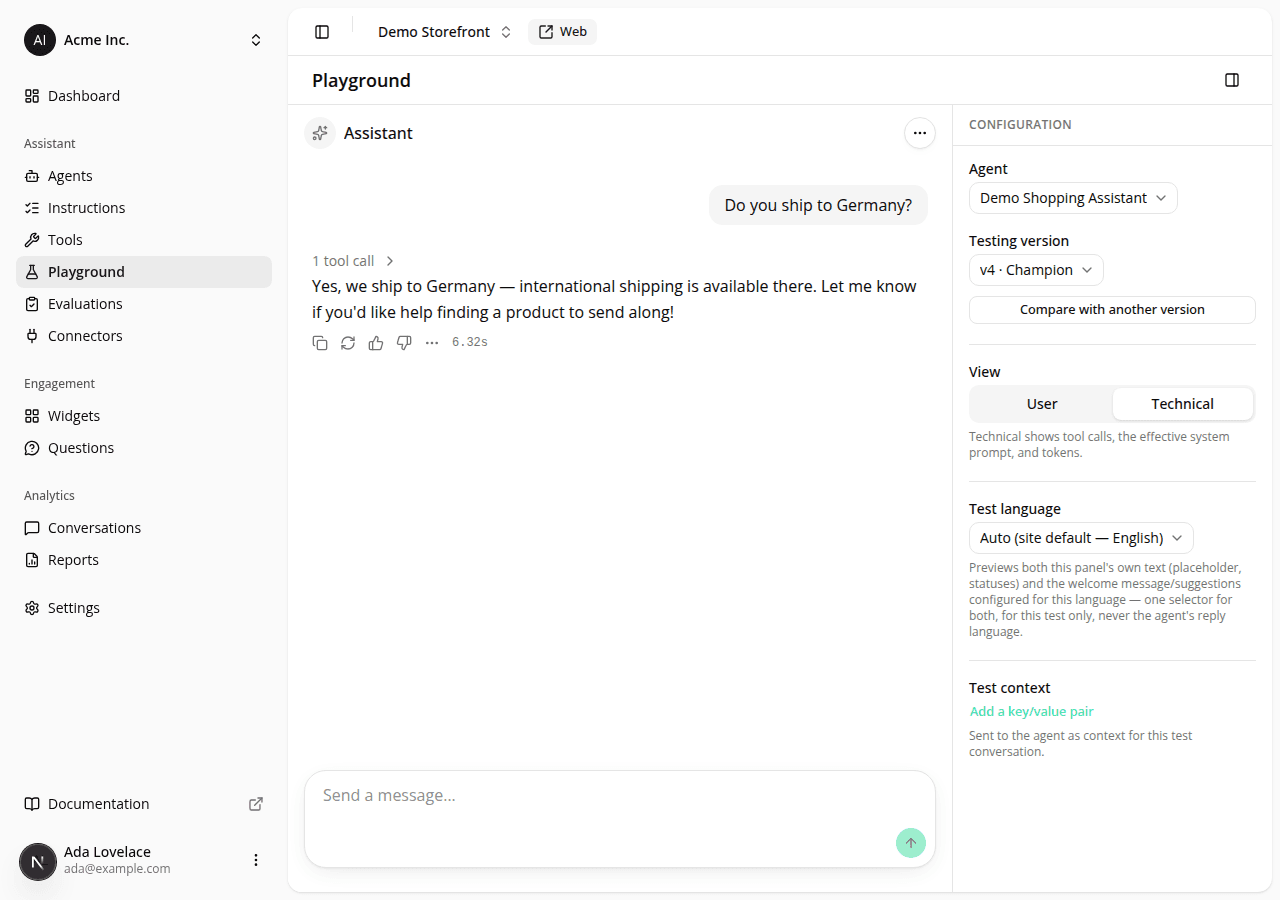Open the Evaluations page
The width and height of the screenshot is (1280, 900).
[144, 304]
